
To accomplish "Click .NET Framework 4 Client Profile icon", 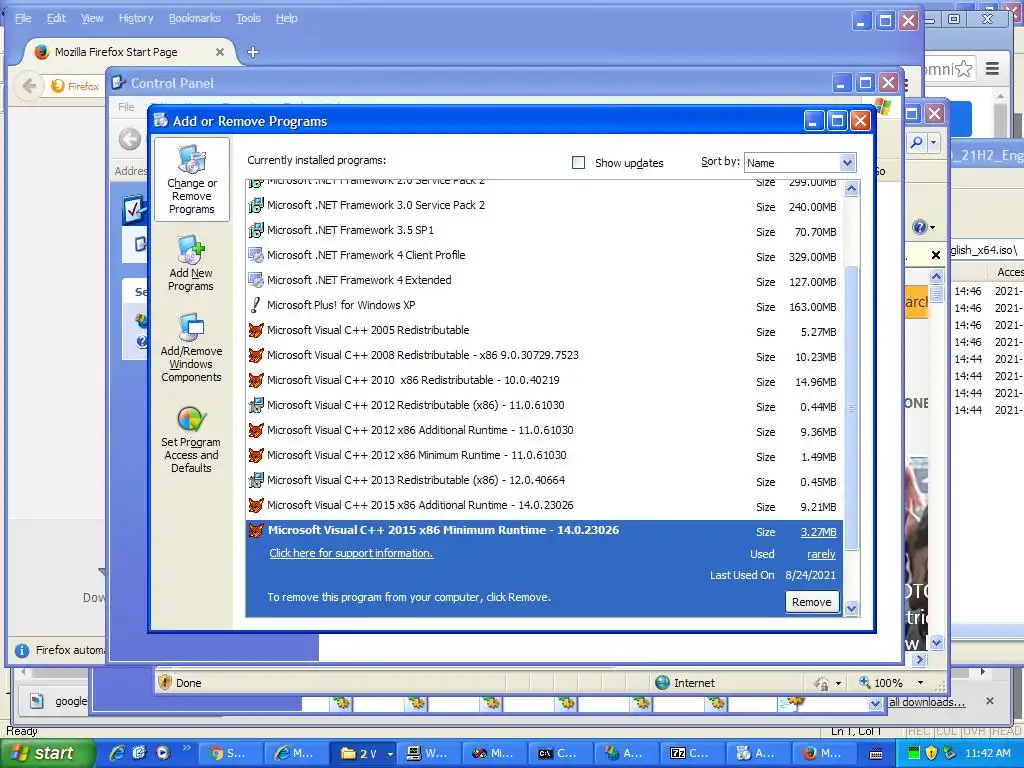I will coord(256,255).
